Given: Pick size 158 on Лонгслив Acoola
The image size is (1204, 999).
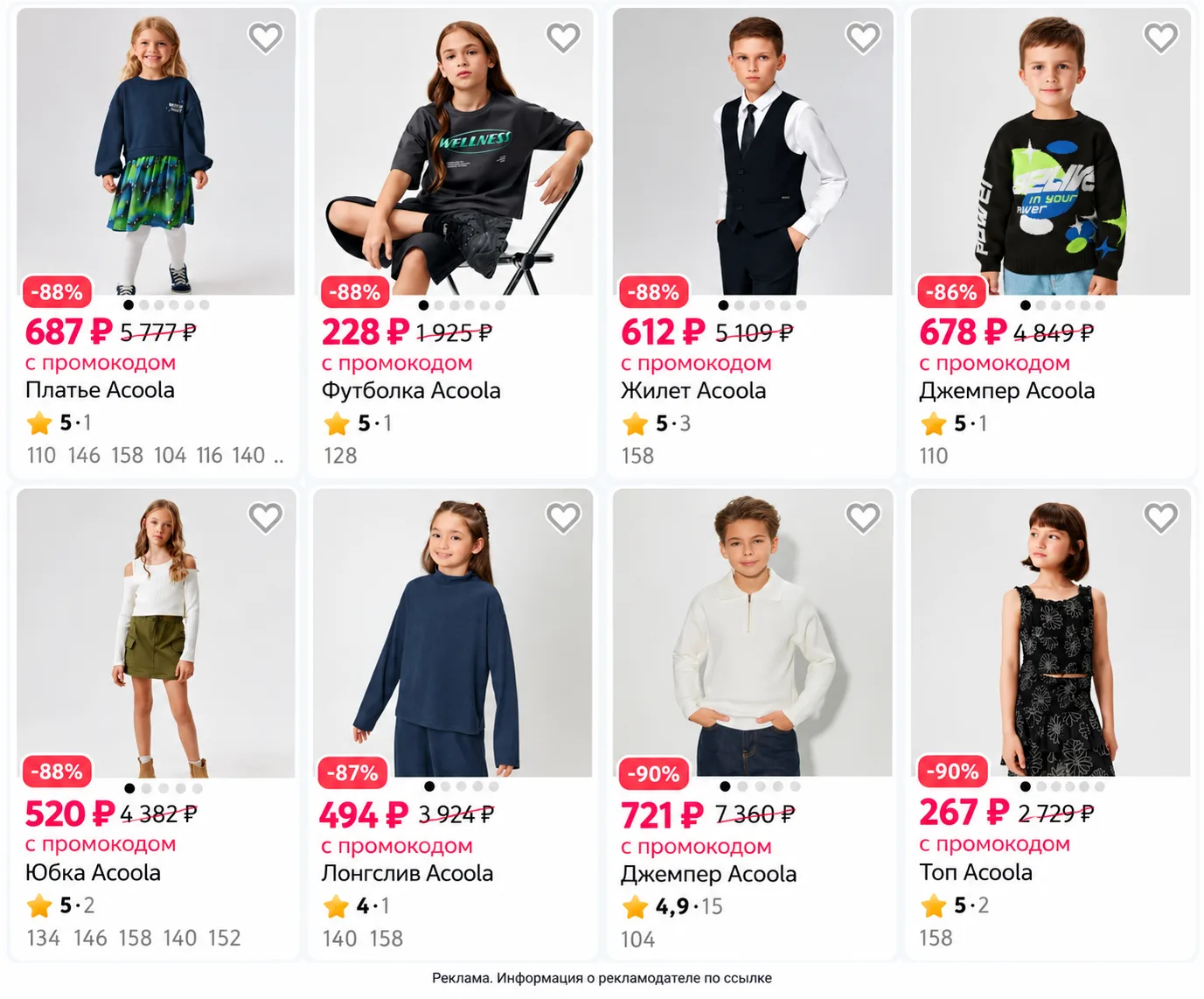Looking at the screenshot, I should click(386, 939).
